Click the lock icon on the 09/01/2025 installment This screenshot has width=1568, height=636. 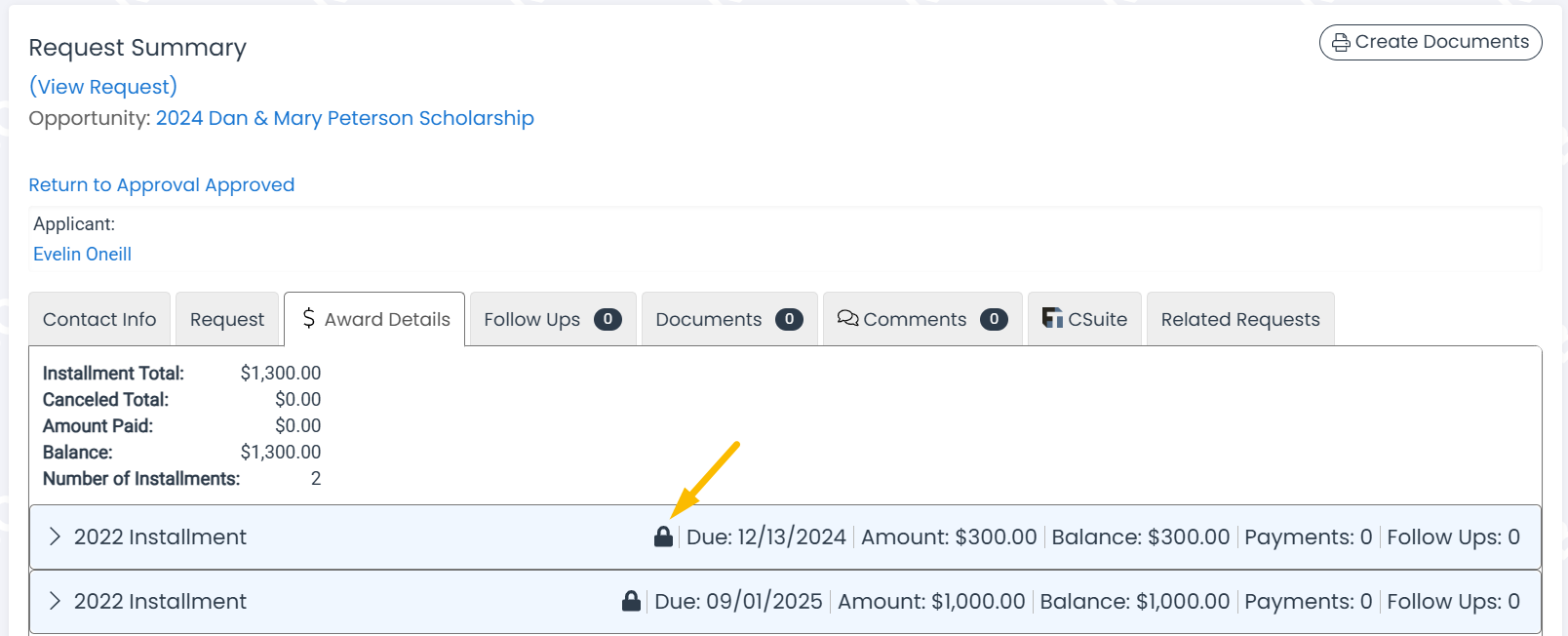click(631, 601)
